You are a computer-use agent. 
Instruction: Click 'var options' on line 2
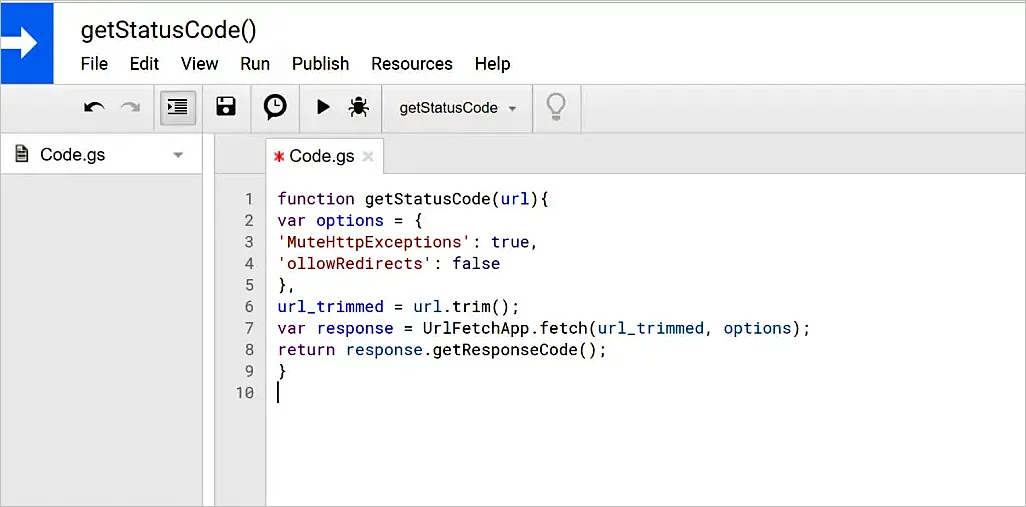pos(330,220)
